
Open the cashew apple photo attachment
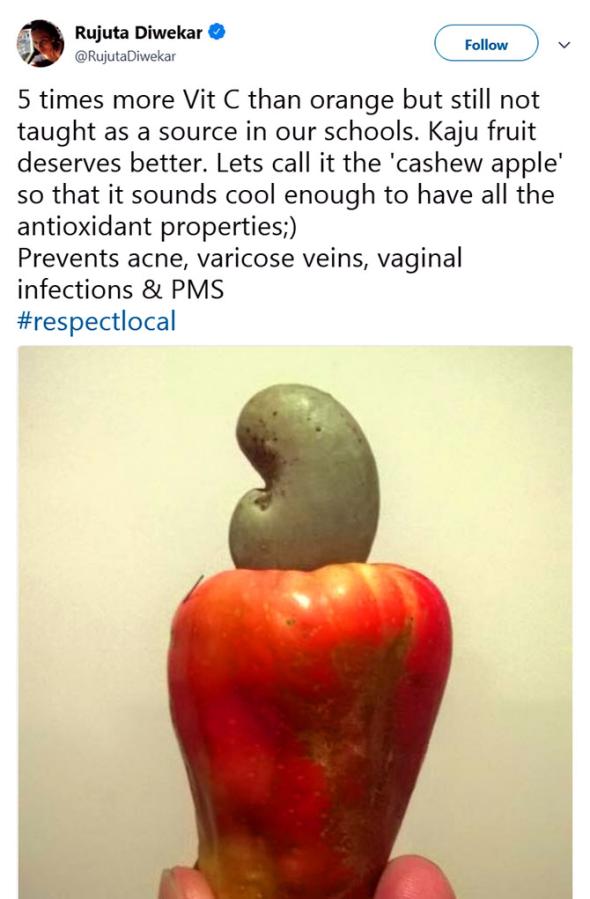pos(295,622)
